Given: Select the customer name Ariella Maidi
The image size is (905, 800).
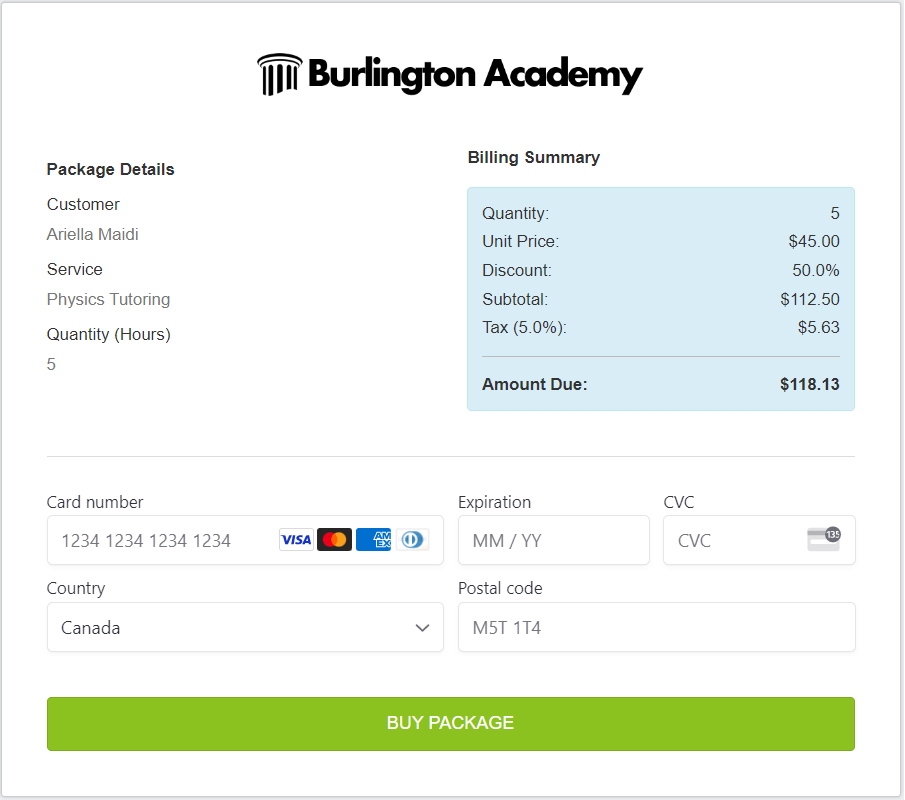Looking at the screenshot, I should tap(92, 234).
